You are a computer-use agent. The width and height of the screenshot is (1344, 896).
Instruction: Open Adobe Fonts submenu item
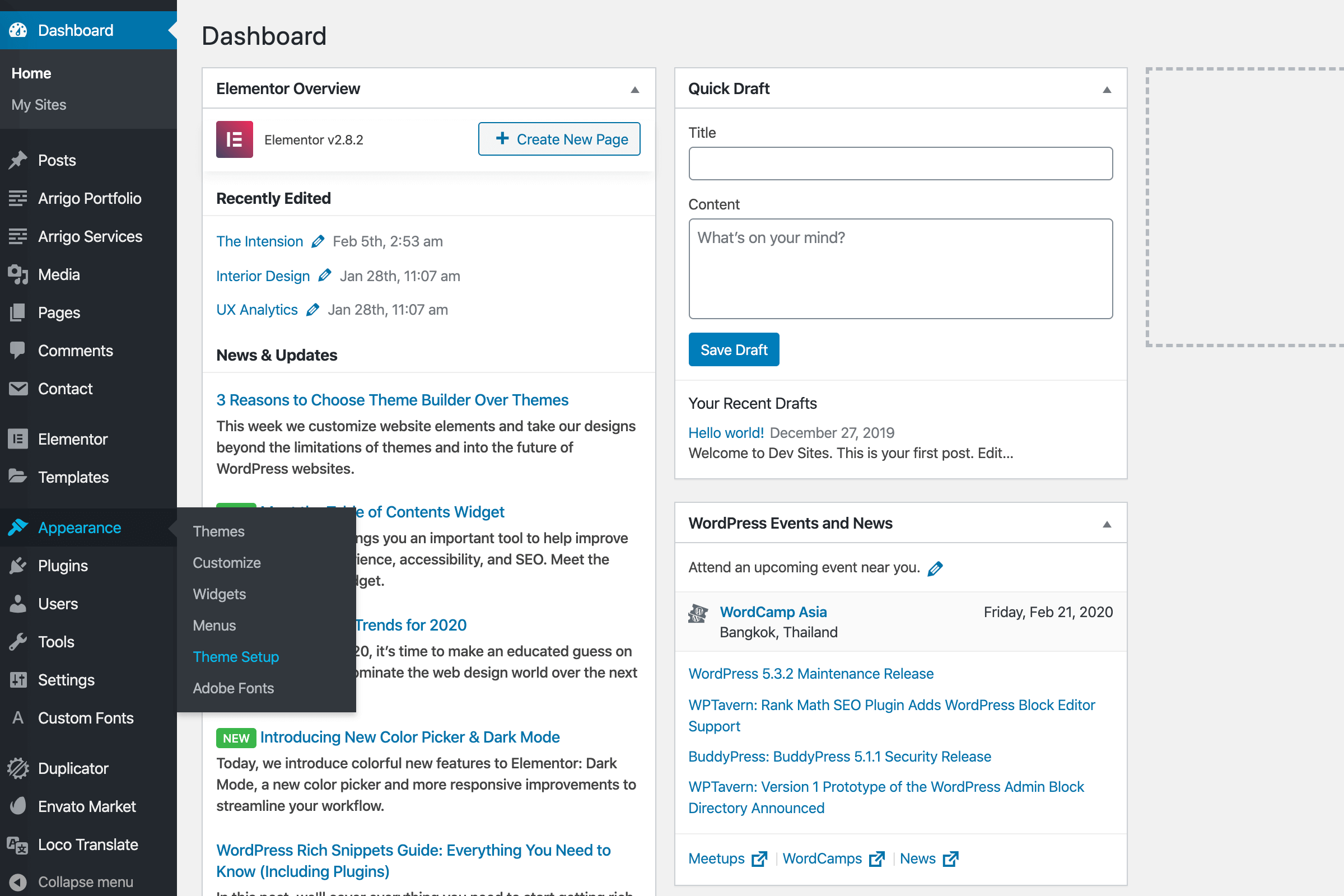point(233,689)
